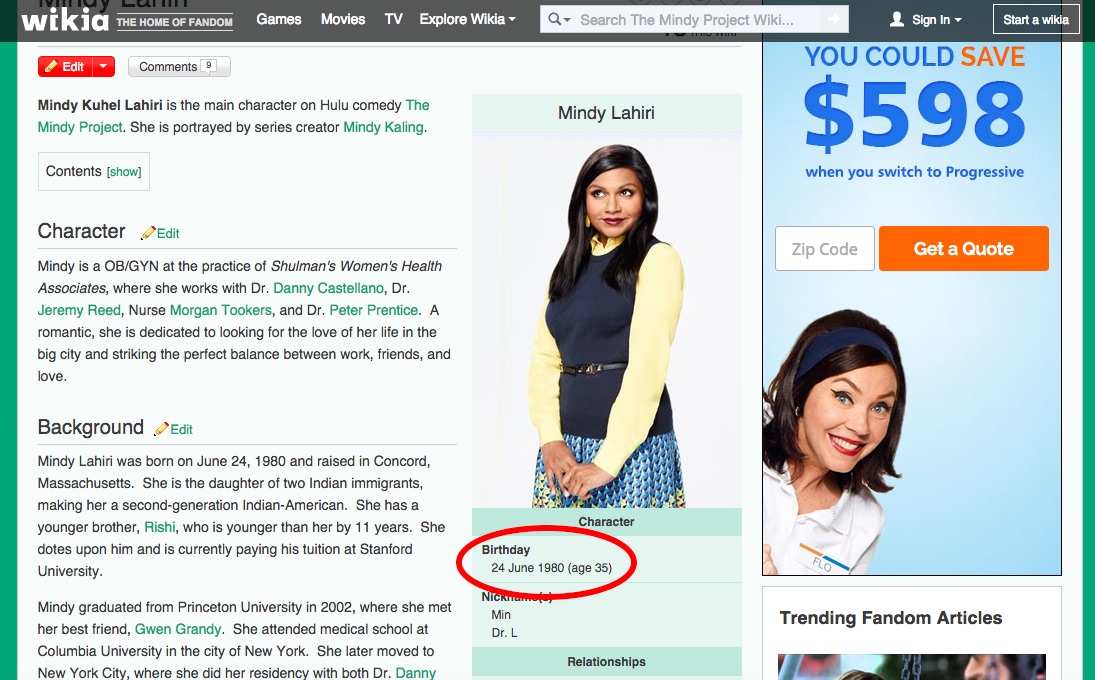Open the Games menu item
This screenshot has width=1095, height=680.
pyautogui.click(x=279, y=20)
